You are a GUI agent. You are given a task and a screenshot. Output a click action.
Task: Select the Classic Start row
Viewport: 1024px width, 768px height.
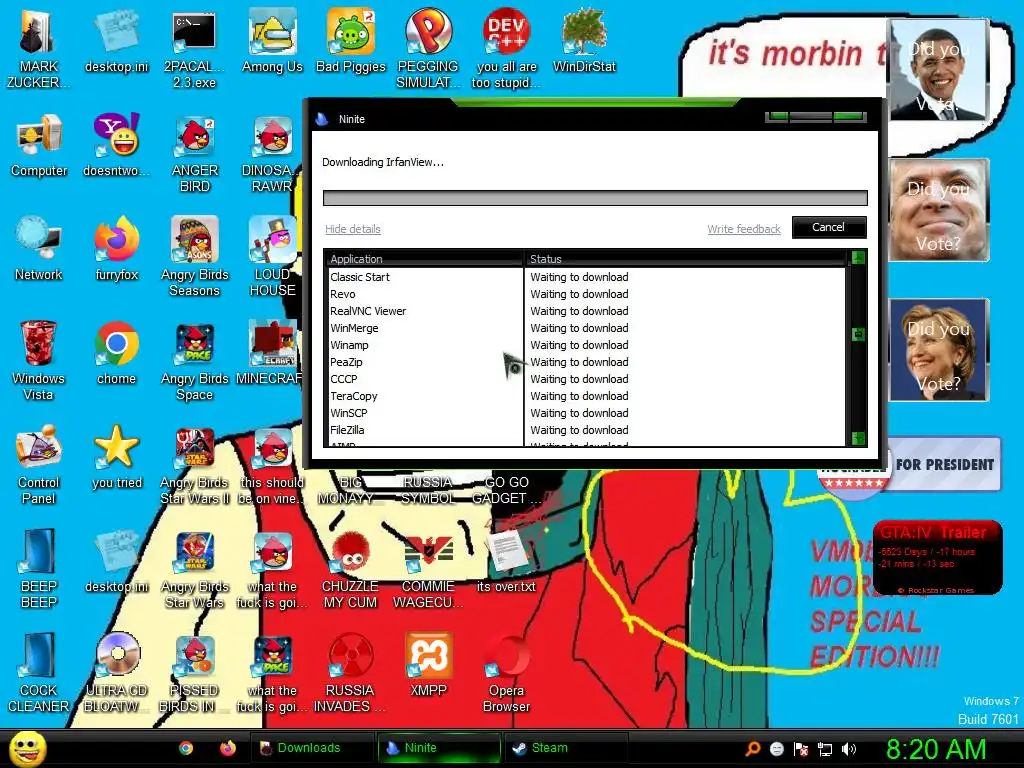585,277
